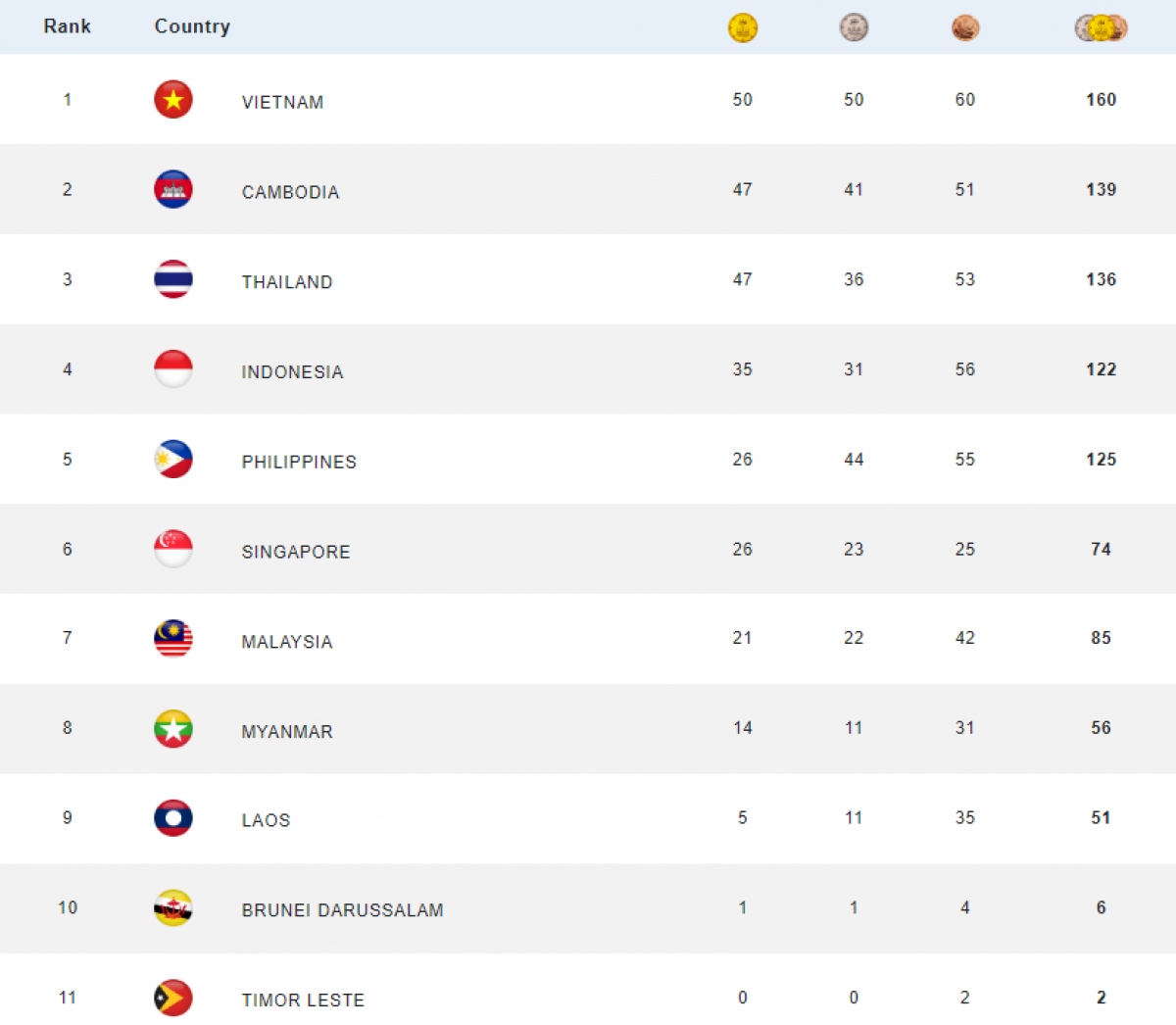Select the LAOS country name
The image size is (1176, 1025).
(267, 821)
